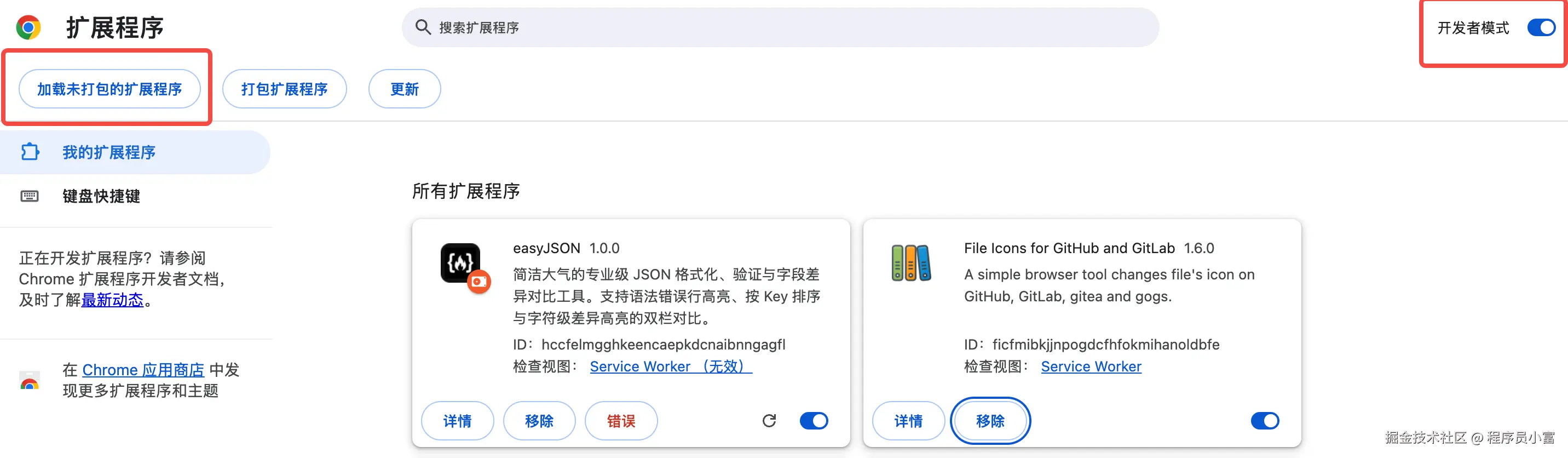Viewport: 1568px width, 458px height.
Task: Click the Chrome Web Store icon
Action: tap(29, 380)
